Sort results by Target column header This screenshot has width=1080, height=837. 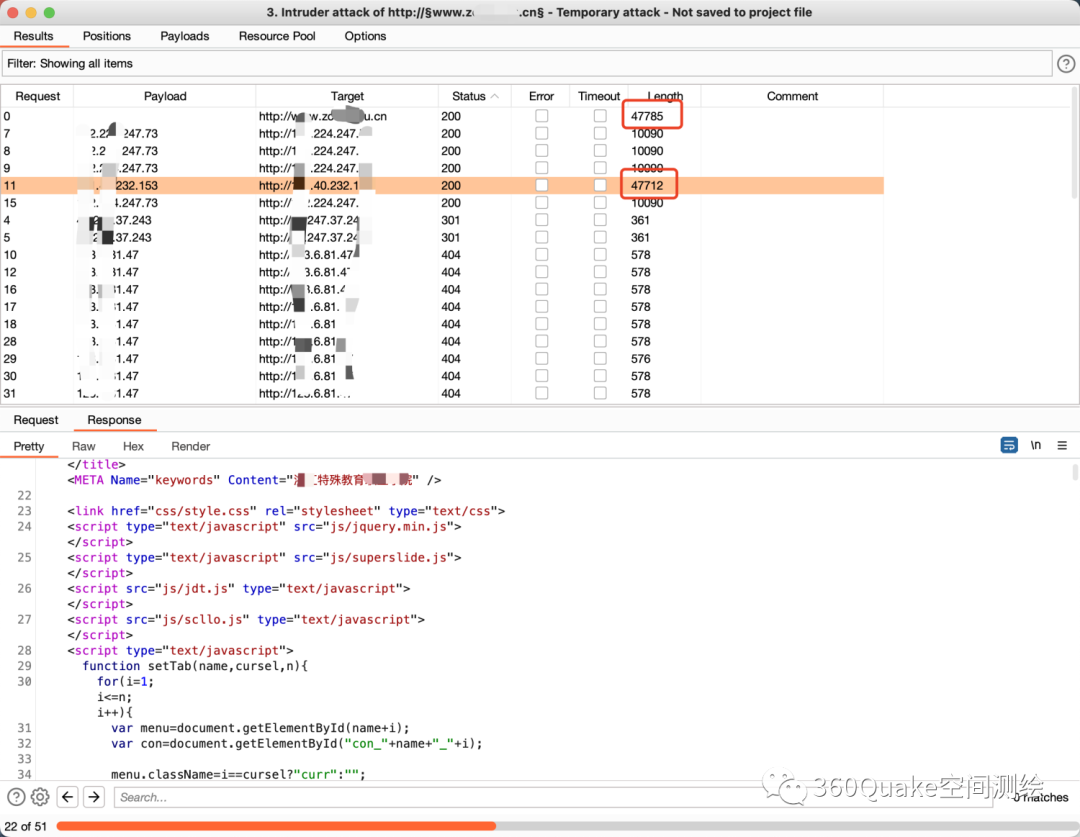(347, 96)
